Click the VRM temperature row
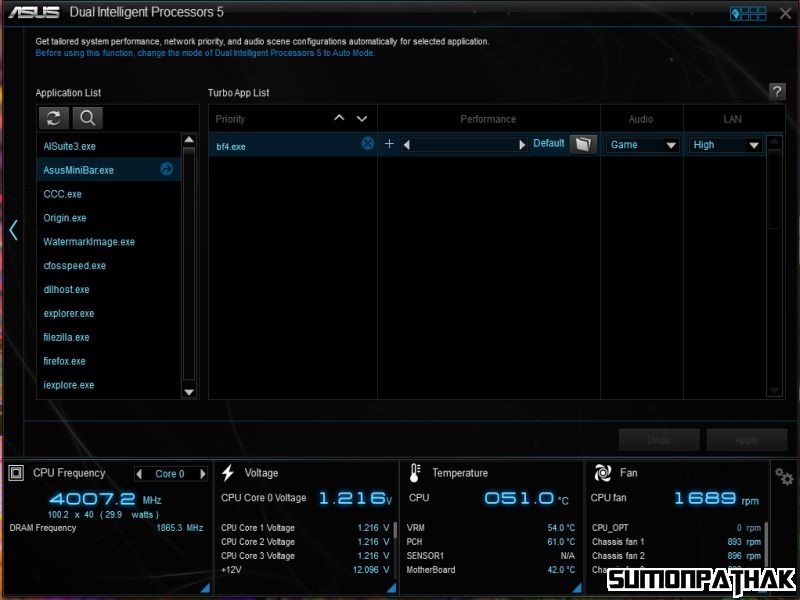This screenshot has height=600, width=800. [491, 528]
